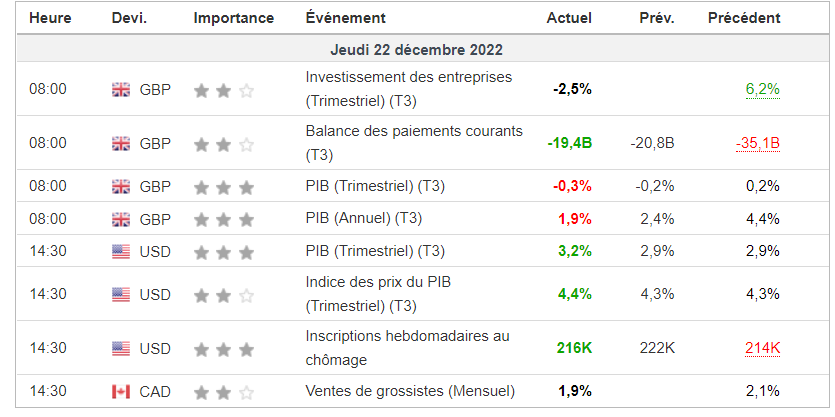Click Canadian flag on Ventes de grossistes row

[121, 391]
